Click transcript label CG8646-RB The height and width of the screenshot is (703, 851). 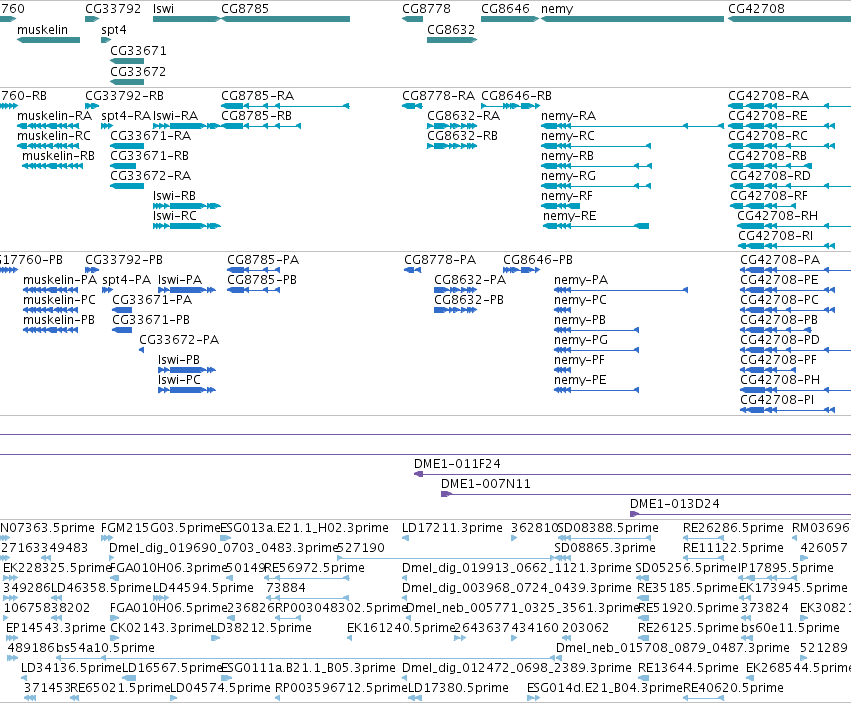(x=516, y=96)
